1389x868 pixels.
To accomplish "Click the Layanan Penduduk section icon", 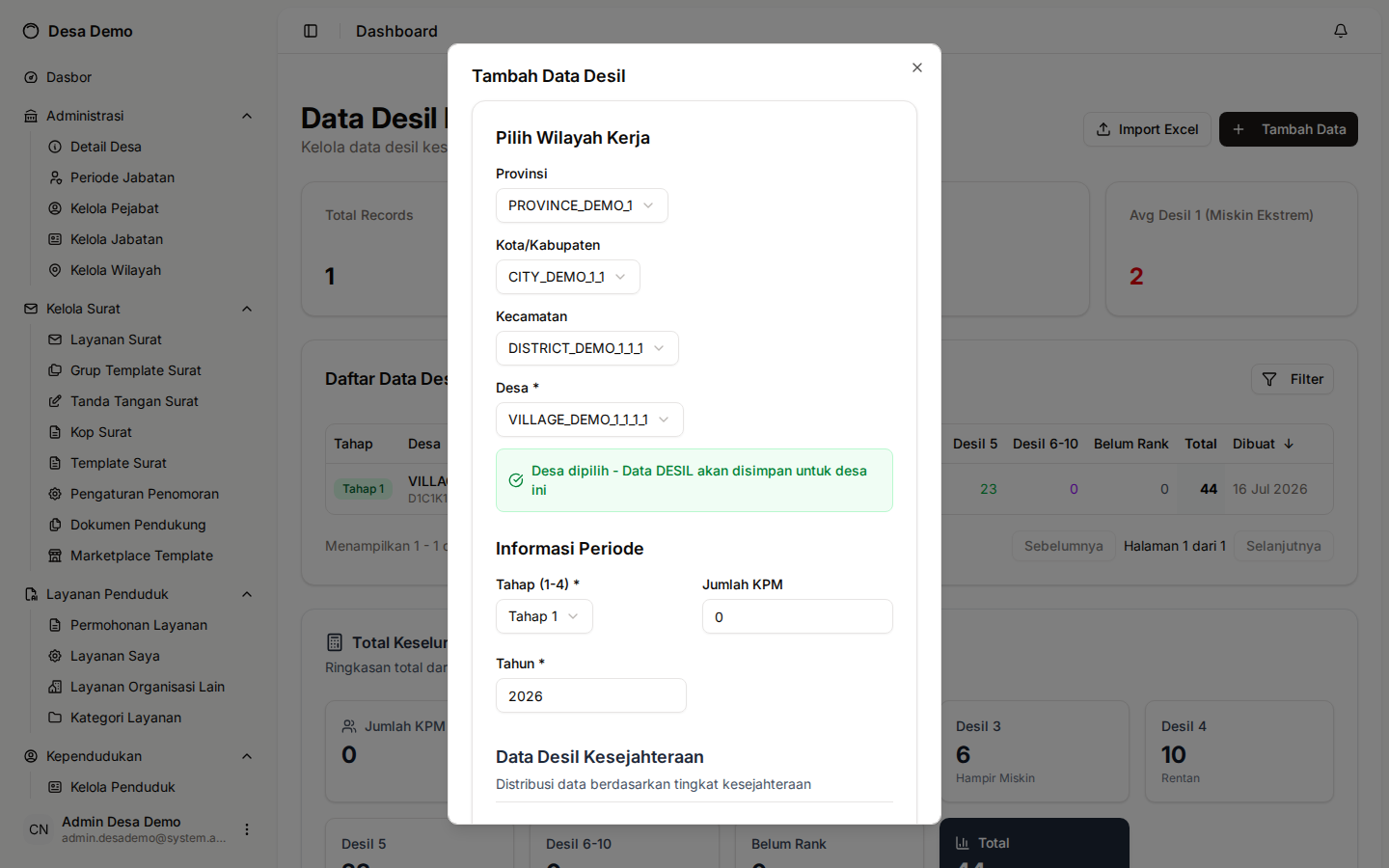I will pyautogui.click(x=31, y=594).
